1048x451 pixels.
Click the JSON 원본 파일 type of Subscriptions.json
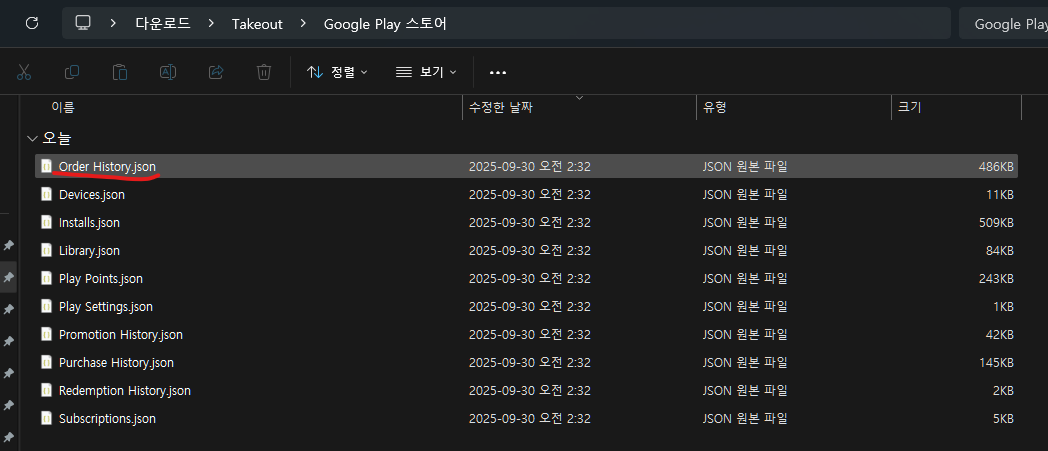(x=745, y=419)
